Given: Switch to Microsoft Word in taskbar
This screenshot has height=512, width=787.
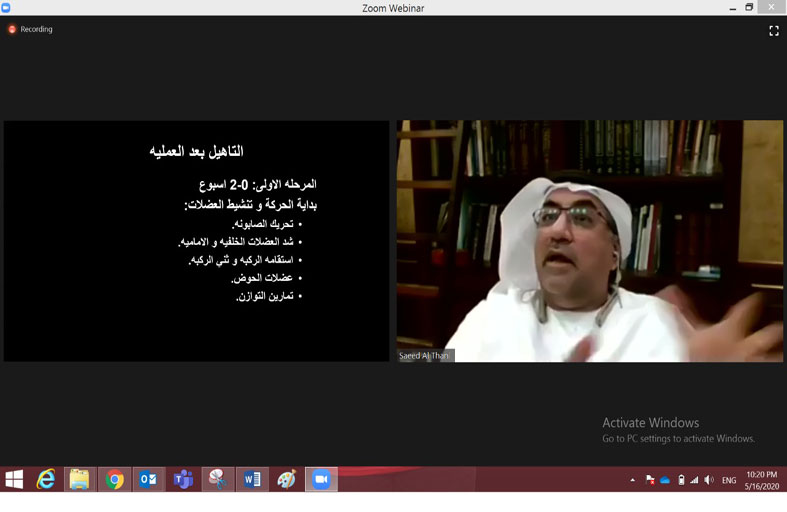Looking at the screenshot, I should tap(252, 480).
